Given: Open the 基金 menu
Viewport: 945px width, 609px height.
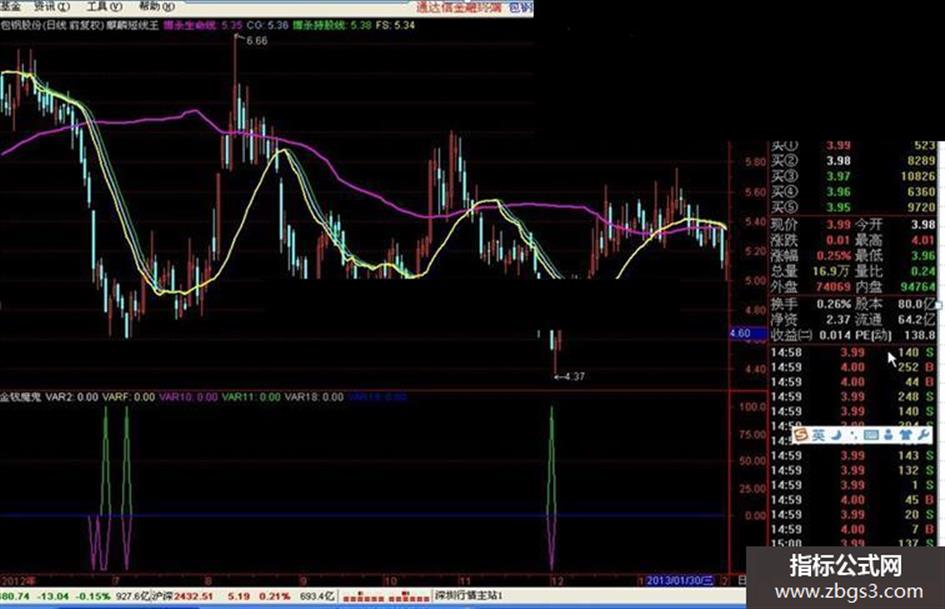Looking at the screenshot, I should pyautogui.click(x=11, y=6).
